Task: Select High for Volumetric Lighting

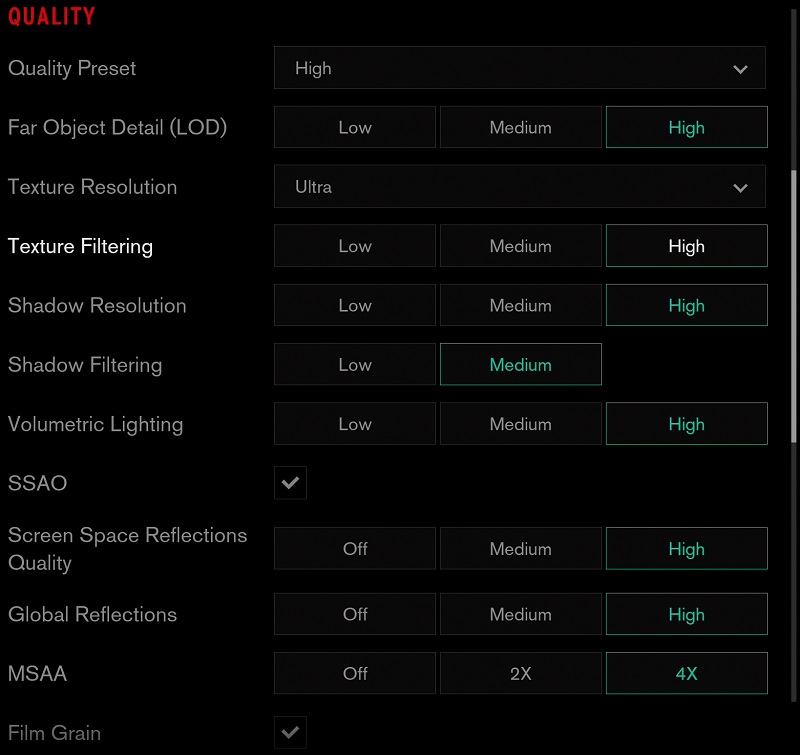Action: (686, 423)
